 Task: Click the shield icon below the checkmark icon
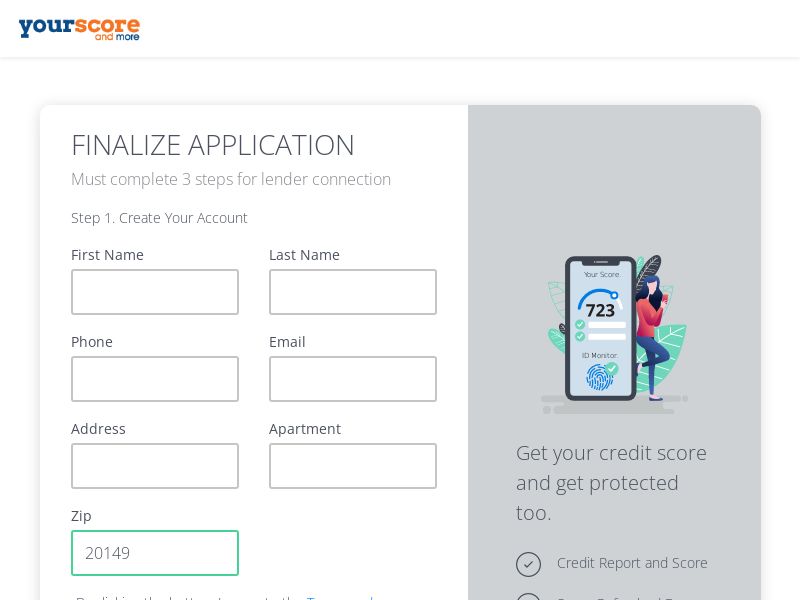click(529, 598)
